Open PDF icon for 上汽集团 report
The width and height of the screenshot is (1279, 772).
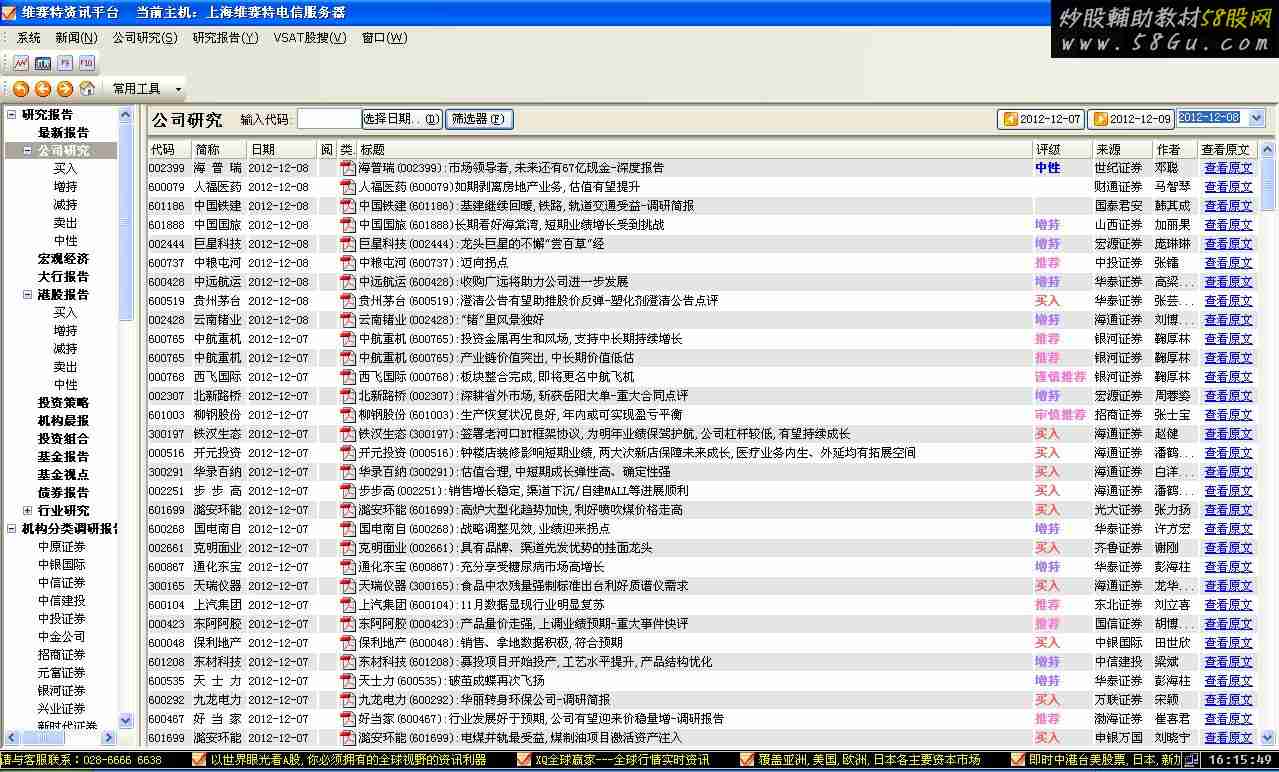coord(348,605)
